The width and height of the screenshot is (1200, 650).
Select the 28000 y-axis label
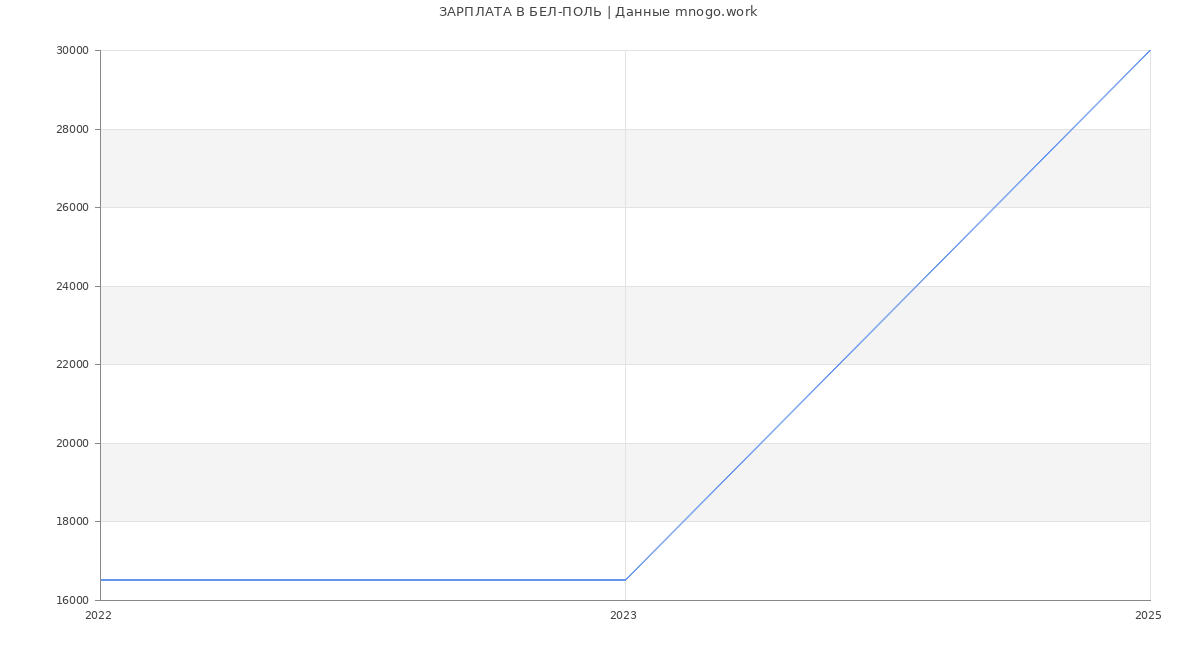[72, 129]
